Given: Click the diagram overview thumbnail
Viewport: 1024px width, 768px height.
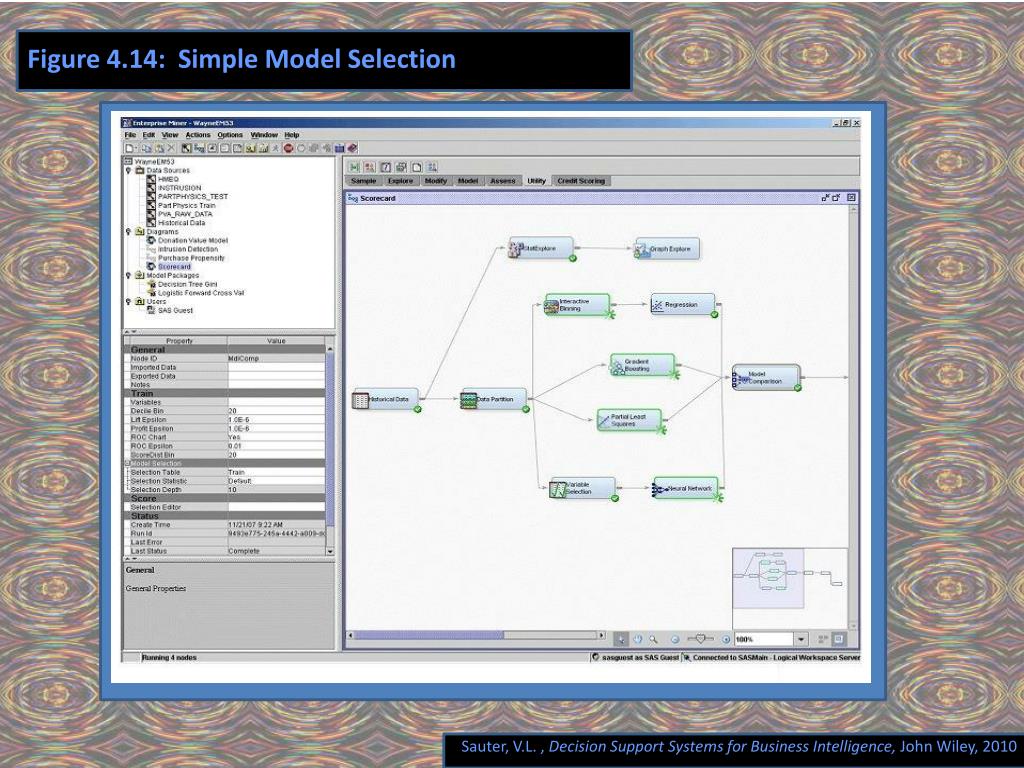Looking at the screenshot, I should 790,588.
